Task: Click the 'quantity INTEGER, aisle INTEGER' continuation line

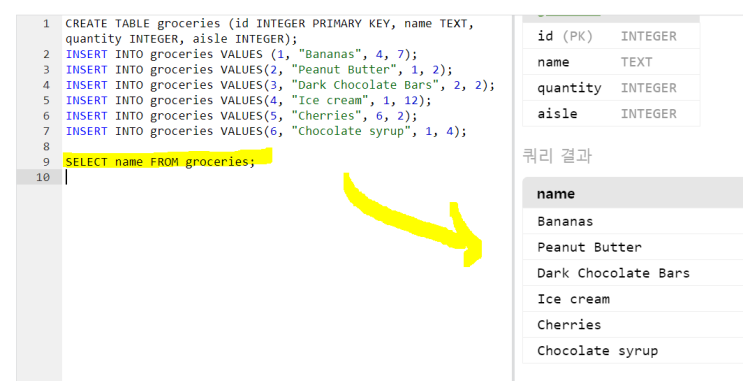Action: (181, 39)
